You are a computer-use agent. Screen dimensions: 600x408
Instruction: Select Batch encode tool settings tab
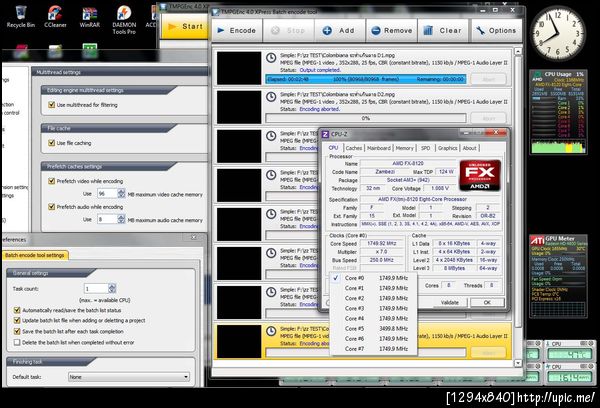(x=35, y=255)
